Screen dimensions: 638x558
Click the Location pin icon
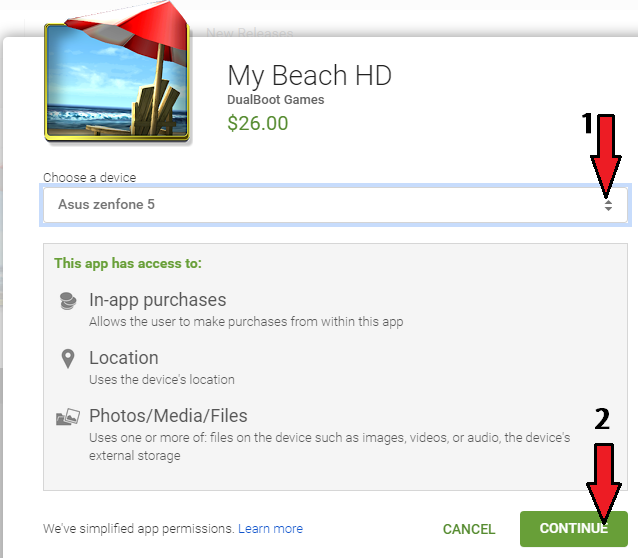[66, 359]
